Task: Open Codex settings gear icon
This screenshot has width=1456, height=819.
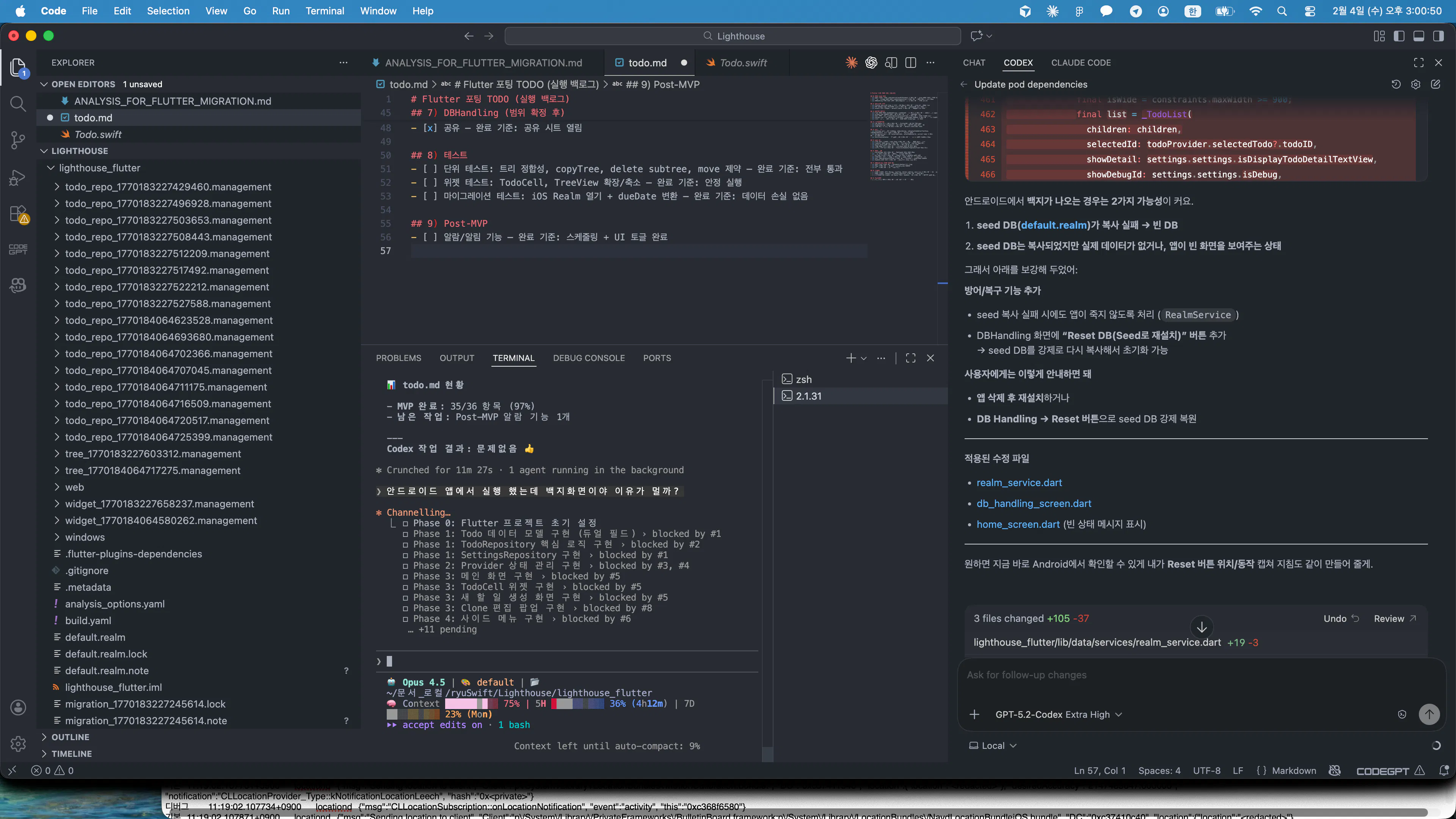Action: [x=1415, y=84]
